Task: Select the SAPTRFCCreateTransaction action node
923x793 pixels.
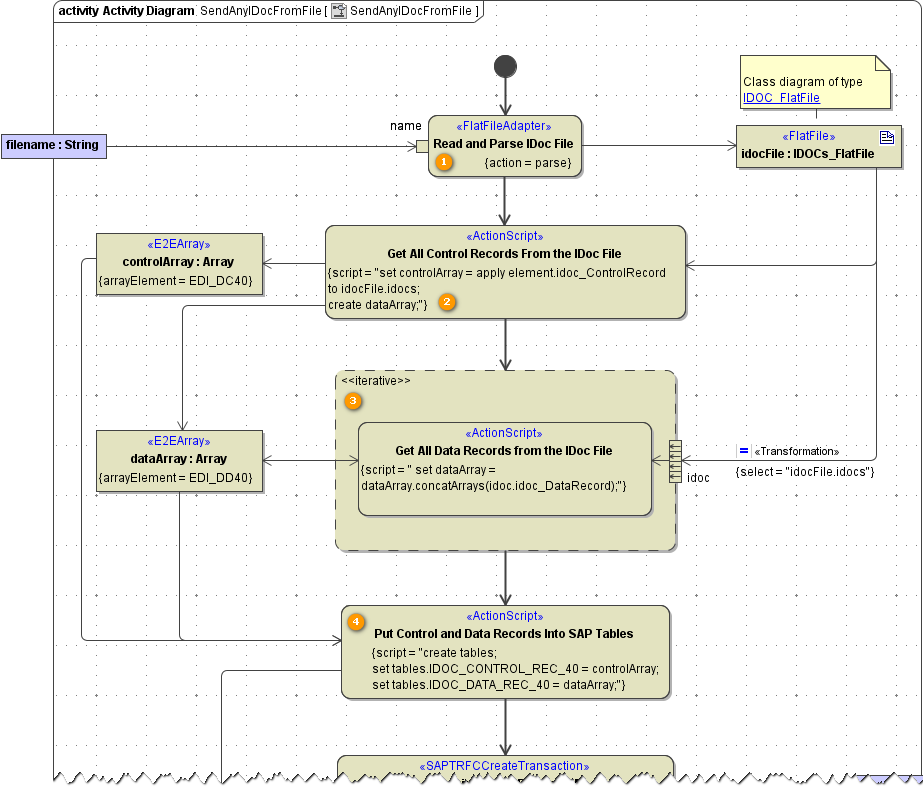Action: [505, 767]
